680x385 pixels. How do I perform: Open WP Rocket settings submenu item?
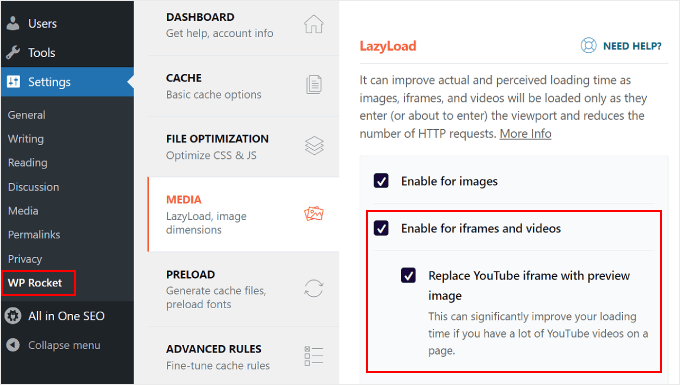coord(35,283)
